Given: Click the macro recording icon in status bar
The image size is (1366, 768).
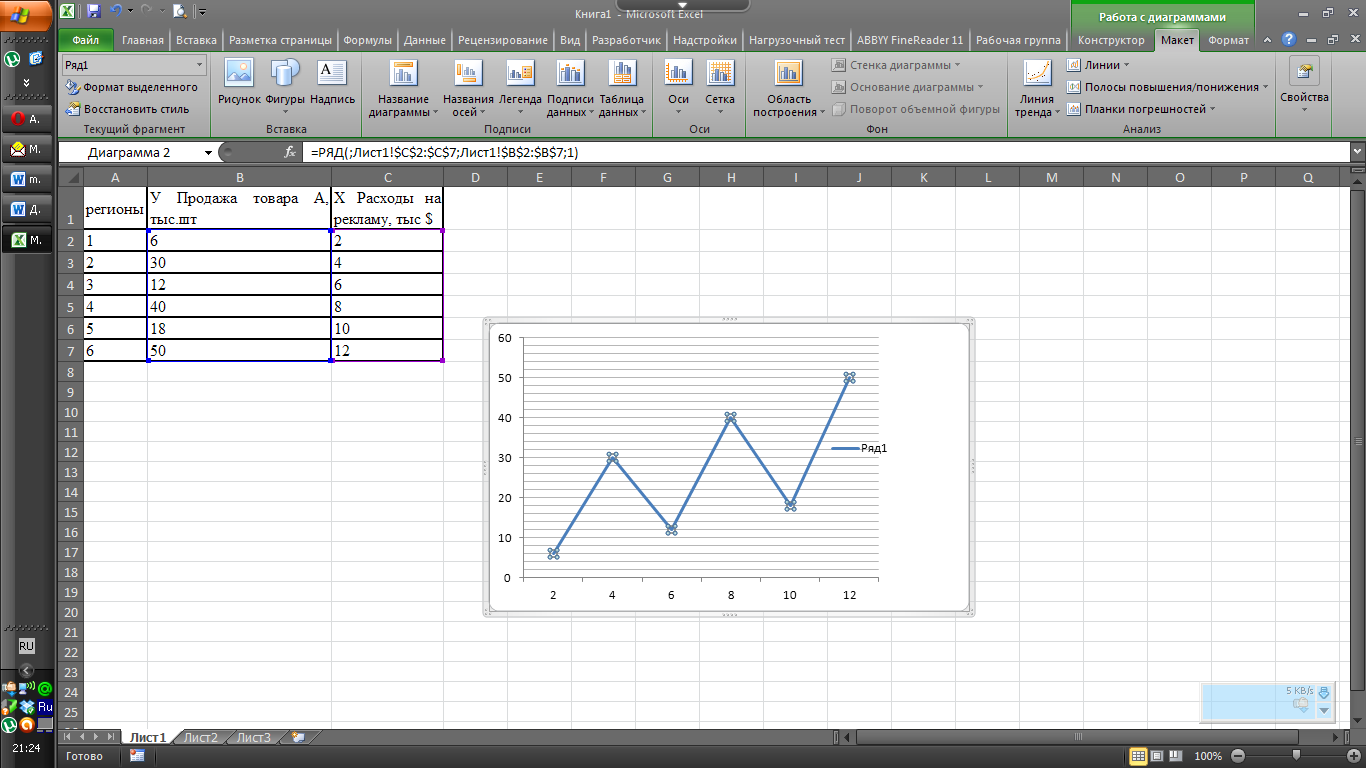Looking at the screenshot, I should (x=137, y=756).
